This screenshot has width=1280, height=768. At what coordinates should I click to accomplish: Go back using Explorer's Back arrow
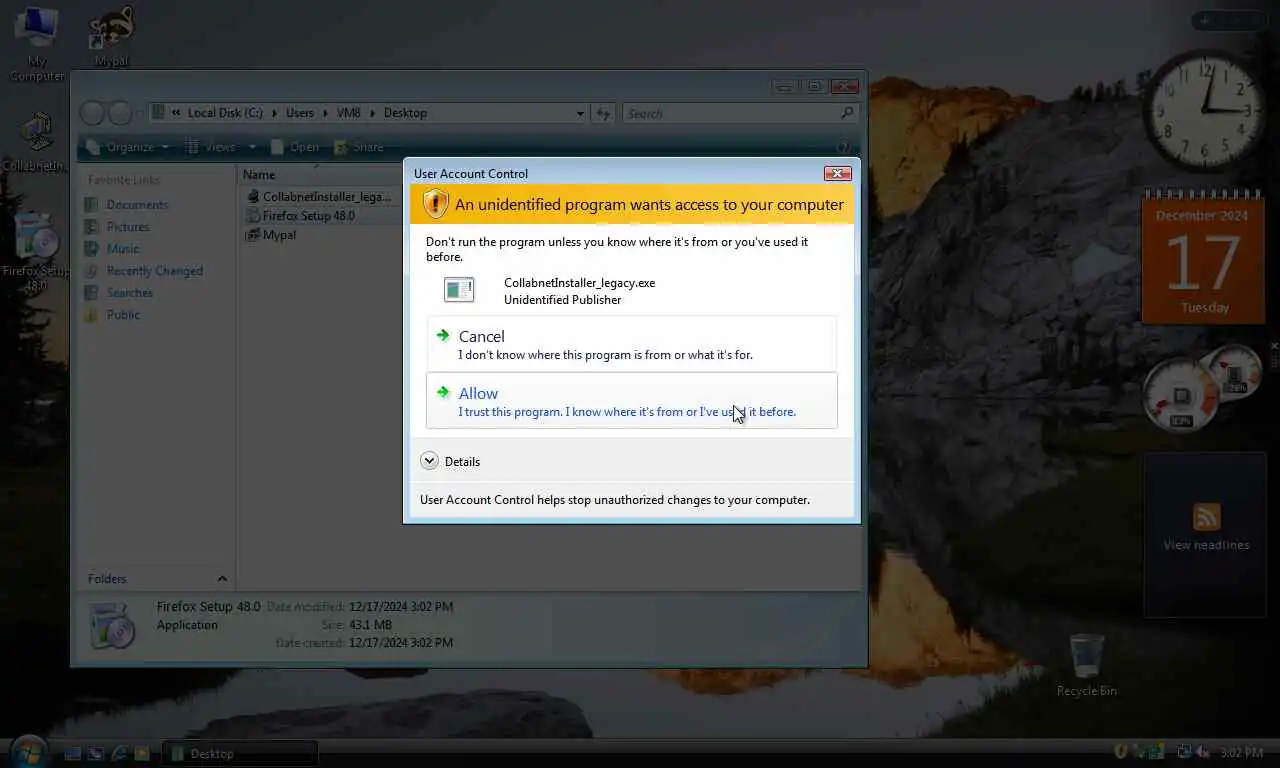coord(92,113)
